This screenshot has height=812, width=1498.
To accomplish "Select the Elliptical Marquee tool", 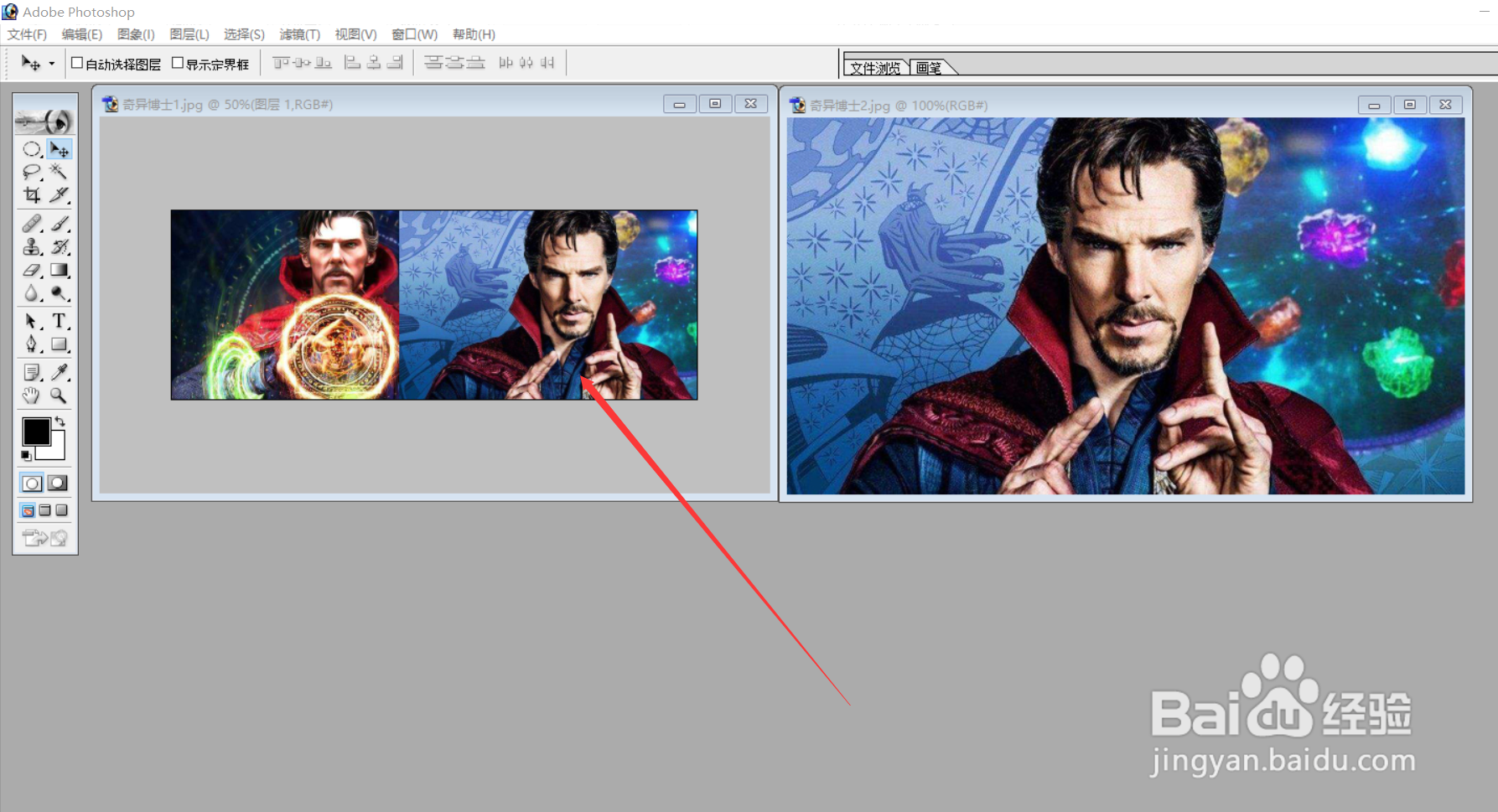I will pyautogui.click(x=32, y=149).
